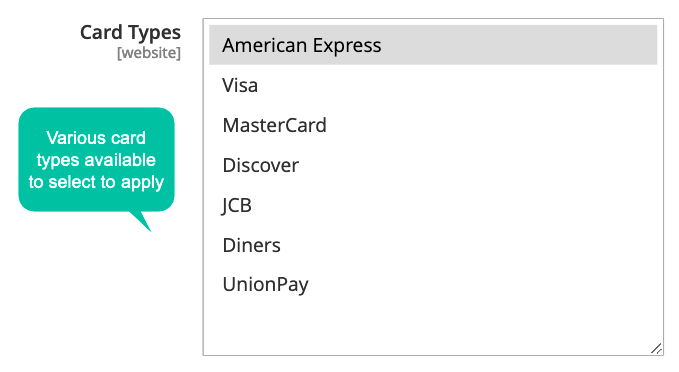Click the [website] scope label
Viewport: 679px width, 372px height.
tap(149, 53)
